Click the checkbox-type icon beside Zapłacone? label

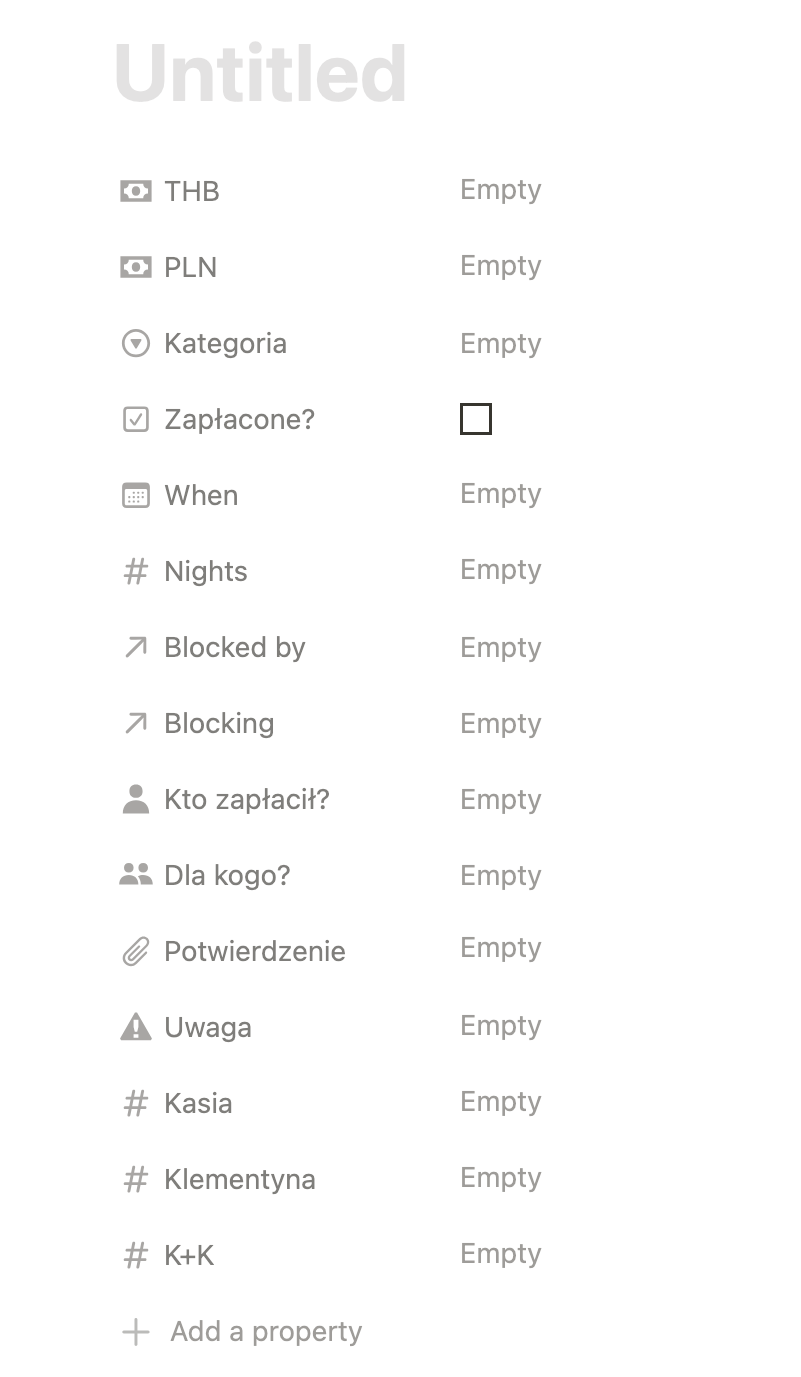(x=135, y=419)
